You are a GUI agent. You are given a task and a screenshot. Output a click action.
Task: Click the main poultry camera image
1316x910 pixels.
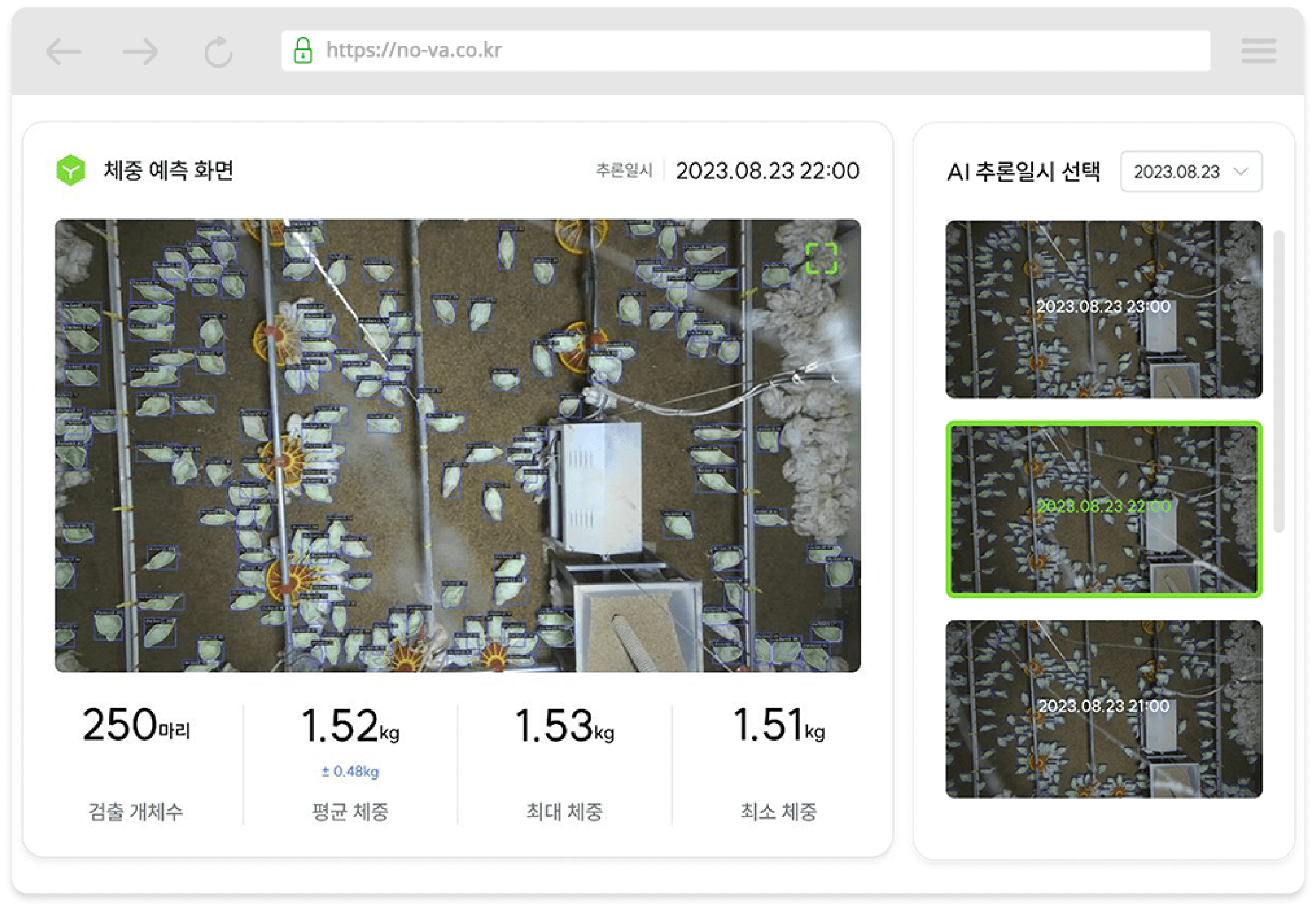(x=458, y=445)
